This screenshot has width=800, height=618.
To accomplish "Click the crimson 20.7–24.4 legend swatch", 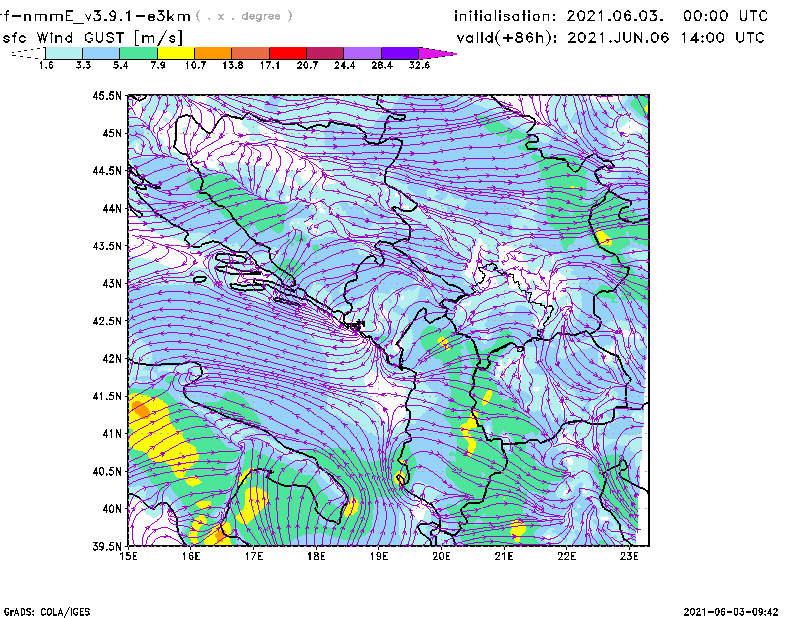I will (x=325, y=53).
